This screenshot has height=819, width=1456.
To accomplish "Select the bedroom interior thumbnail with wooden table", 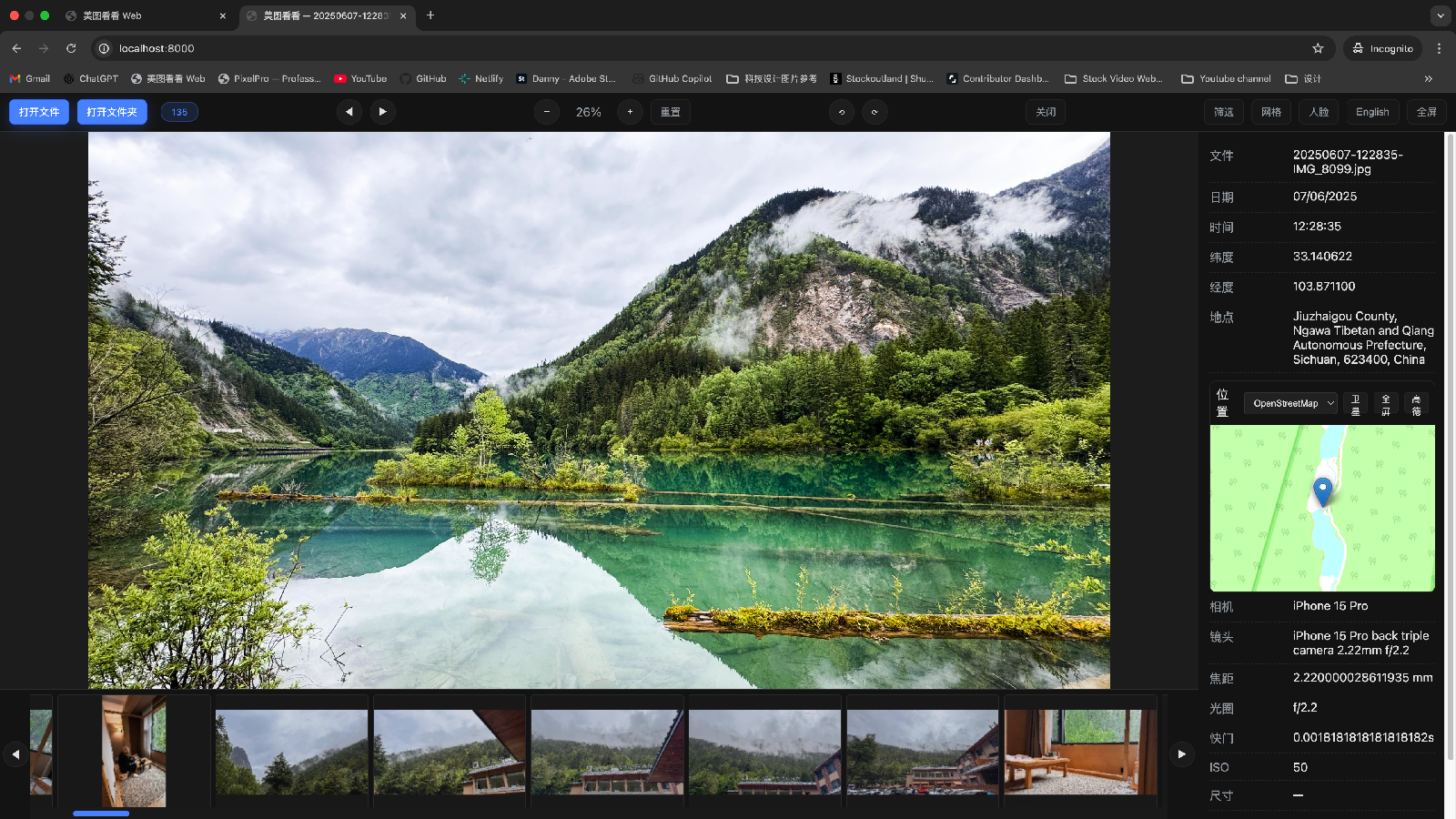I will tap(1080, 752).
